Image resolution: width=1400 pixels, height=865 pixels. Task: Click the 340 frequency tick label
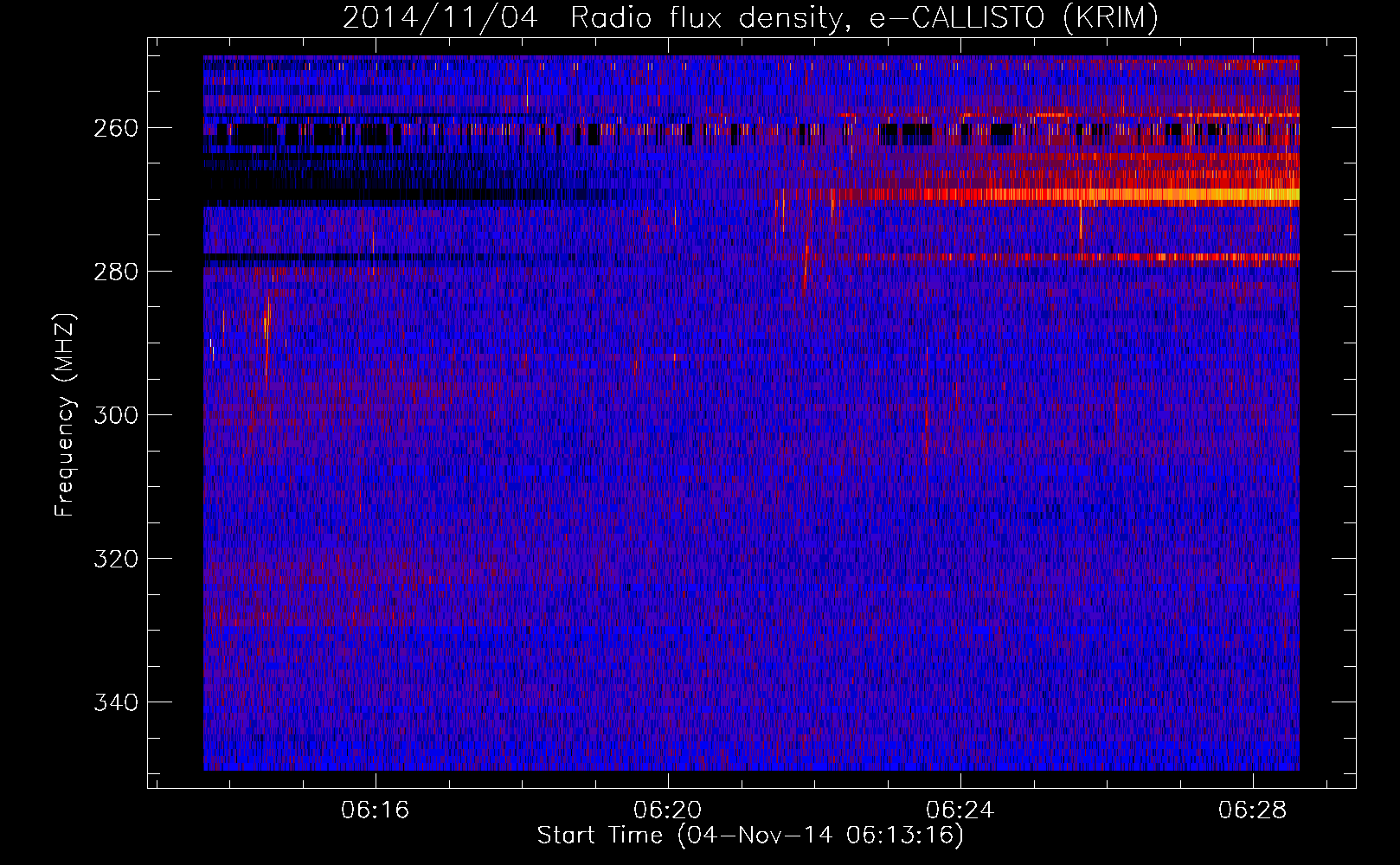[x=116, y=702]
